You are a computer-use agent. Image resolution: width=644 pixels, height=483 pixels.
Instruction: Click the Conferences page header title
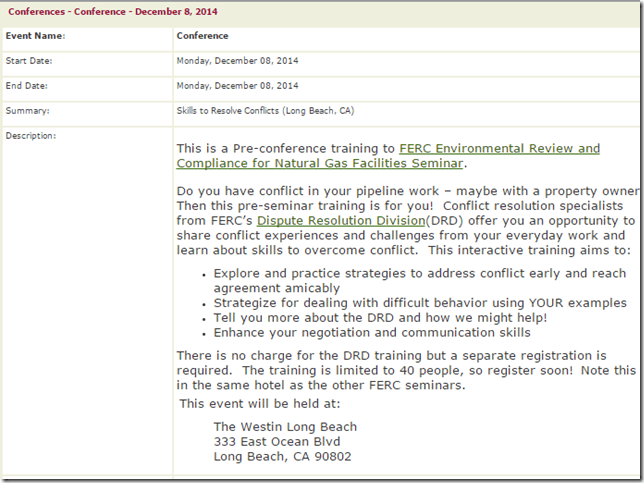[112, 12]
